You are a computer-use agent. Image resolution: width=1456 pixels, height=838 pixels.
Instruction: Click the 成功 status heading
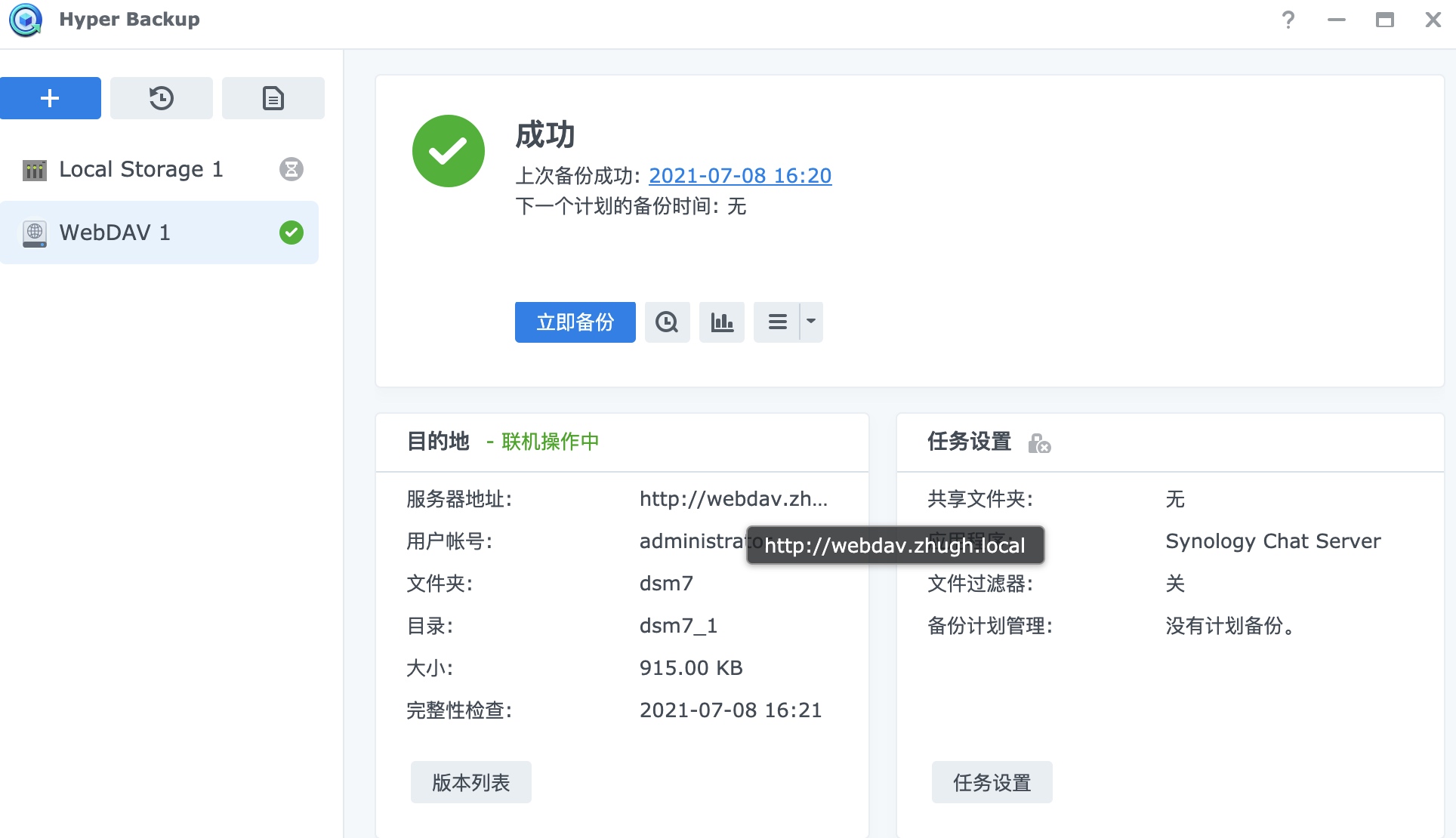pos(545,135)
